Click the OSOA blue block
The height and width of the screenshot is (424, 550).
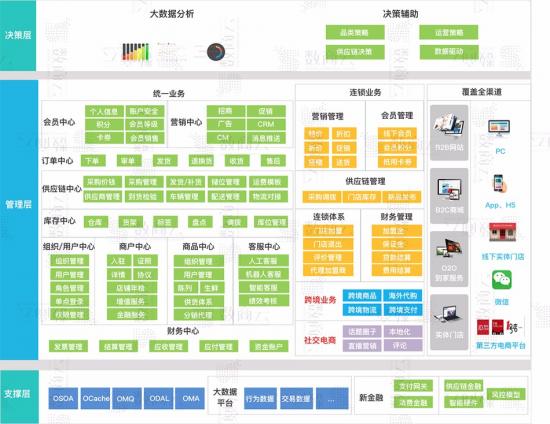click(x=63, y=398)
